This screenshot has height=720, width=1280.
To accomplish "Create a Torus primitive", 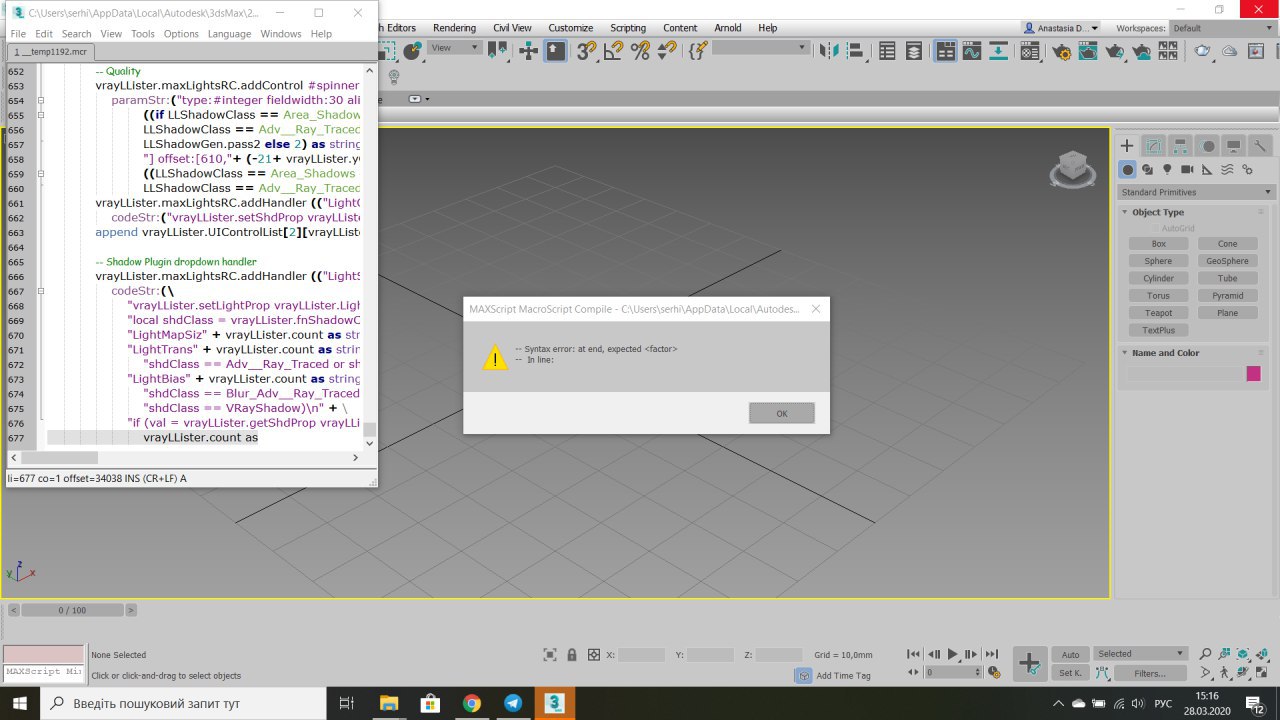I will click(x=1158, y=296).
